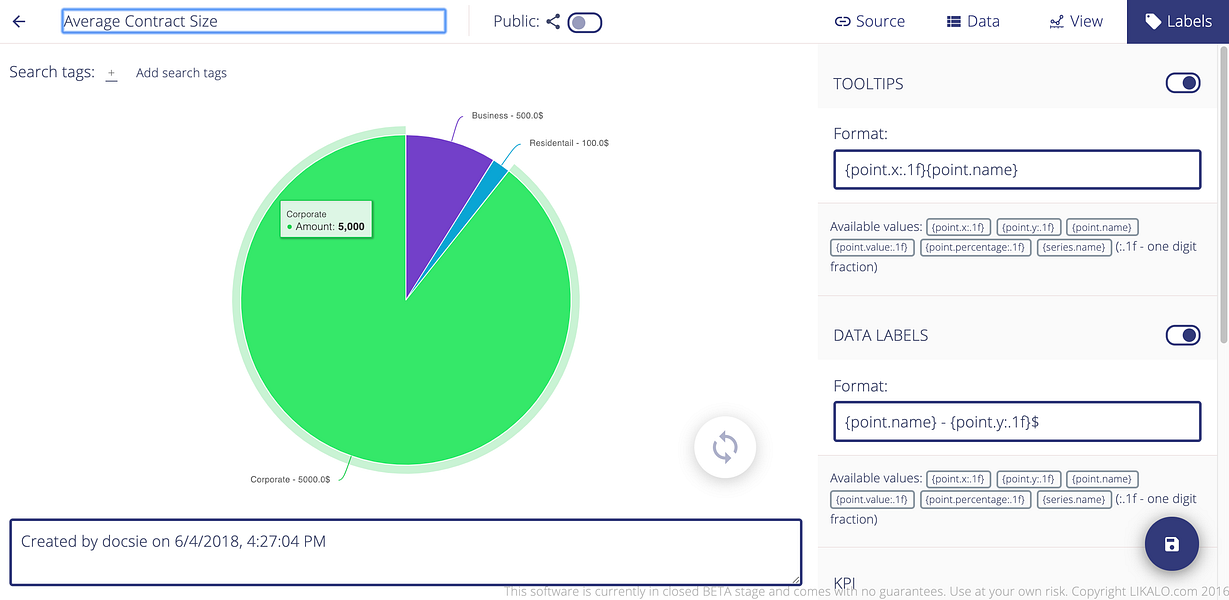Insert {point.percentage:.1f} chip under Tooltips
This screenshot has width=1229, height=600.
(x=974, y=247)
